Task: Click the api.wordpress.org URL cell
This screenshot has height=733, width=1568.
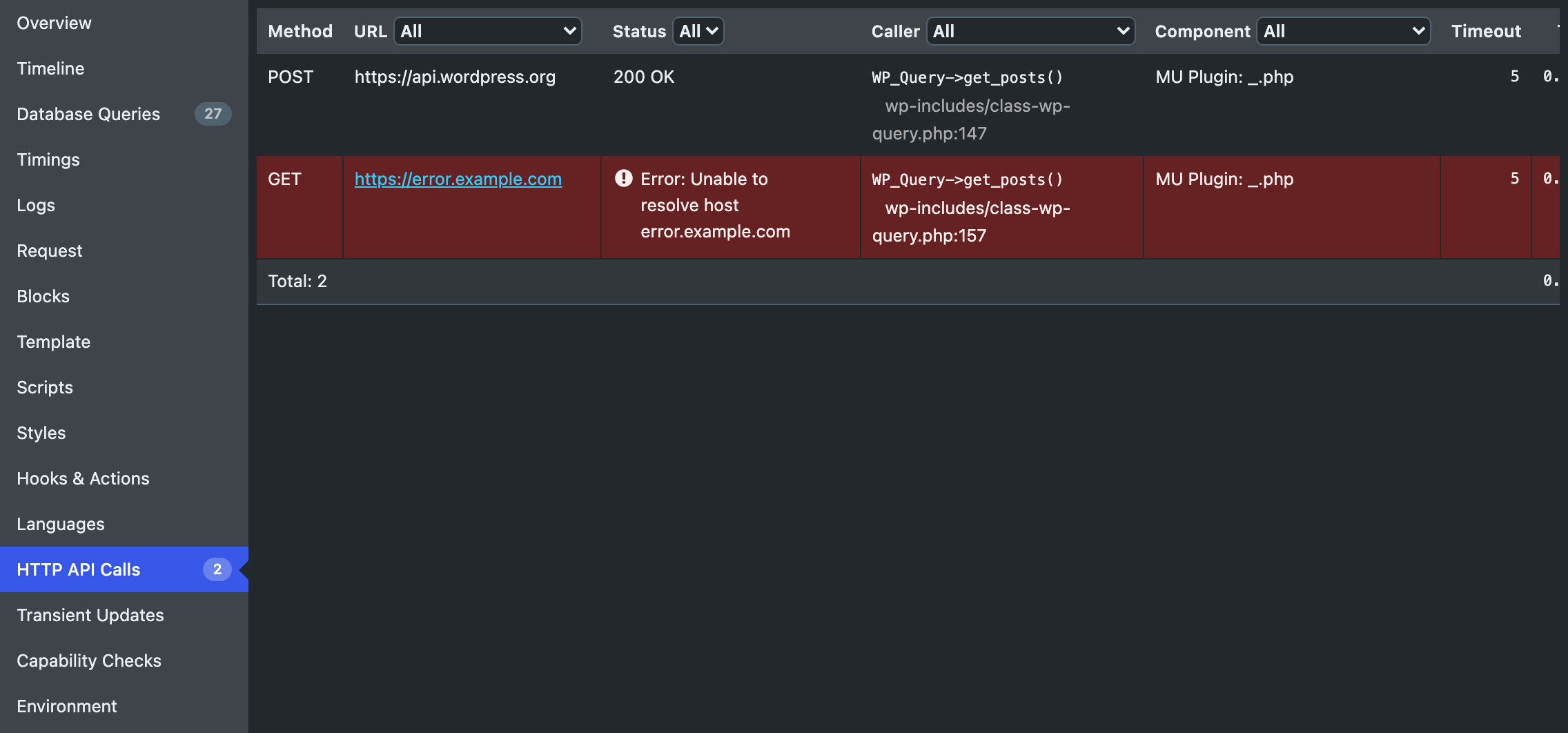Action: [x=455, y=77]
